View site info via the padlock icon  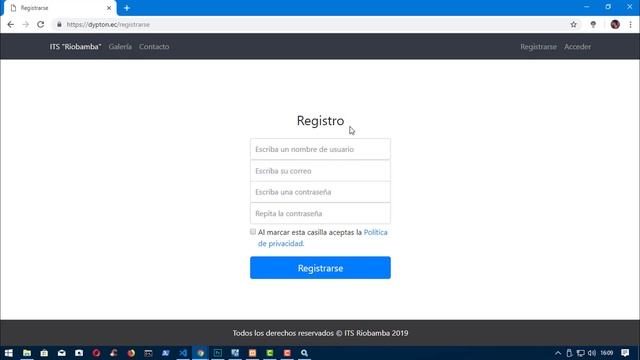(59, 24)
